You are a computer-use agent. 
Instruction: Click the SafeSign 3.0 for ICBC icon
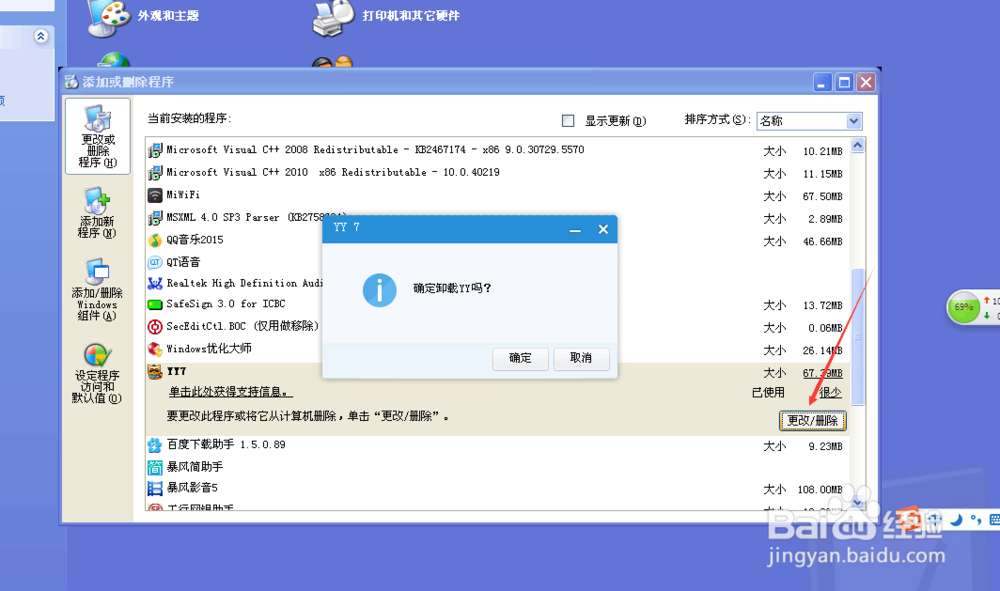155,305
